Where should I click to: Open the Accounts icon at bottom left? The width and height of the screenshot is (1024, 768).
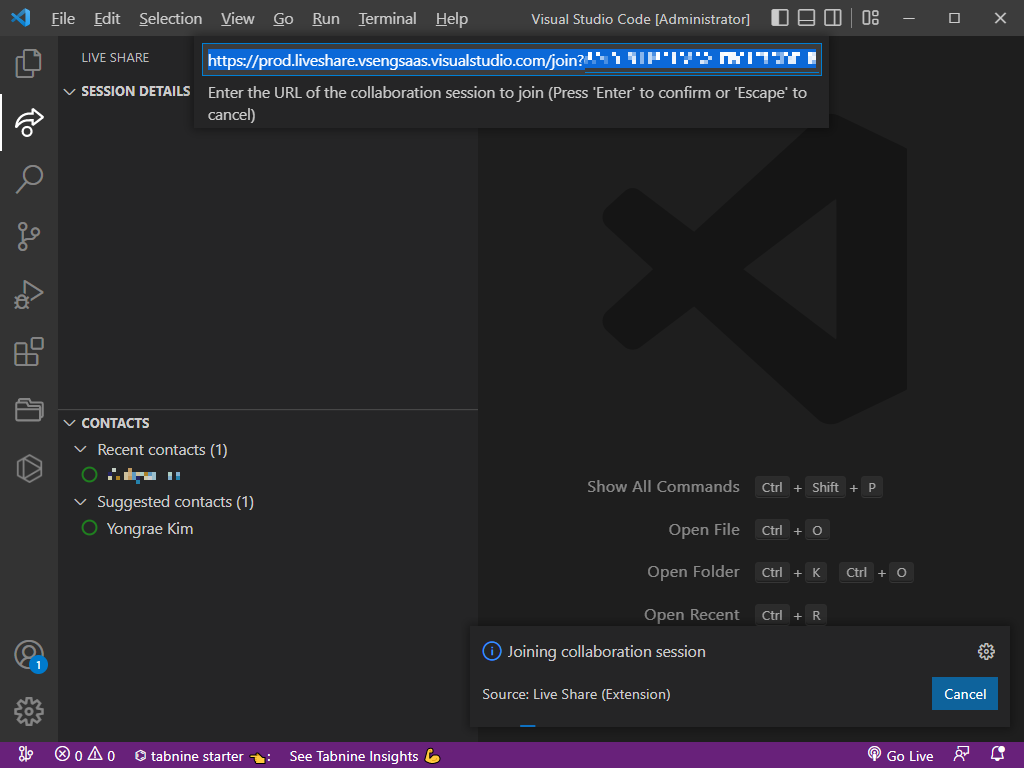pos(29,655)
